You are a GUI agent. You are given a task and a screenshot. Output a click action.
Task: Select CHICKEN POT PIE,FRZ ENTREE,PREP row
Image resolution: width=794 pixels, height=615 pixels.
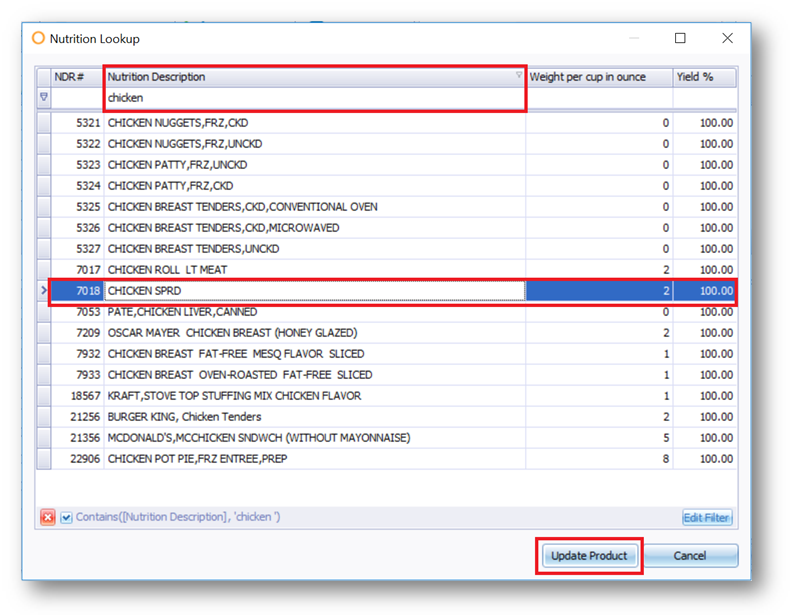(315, 459)
